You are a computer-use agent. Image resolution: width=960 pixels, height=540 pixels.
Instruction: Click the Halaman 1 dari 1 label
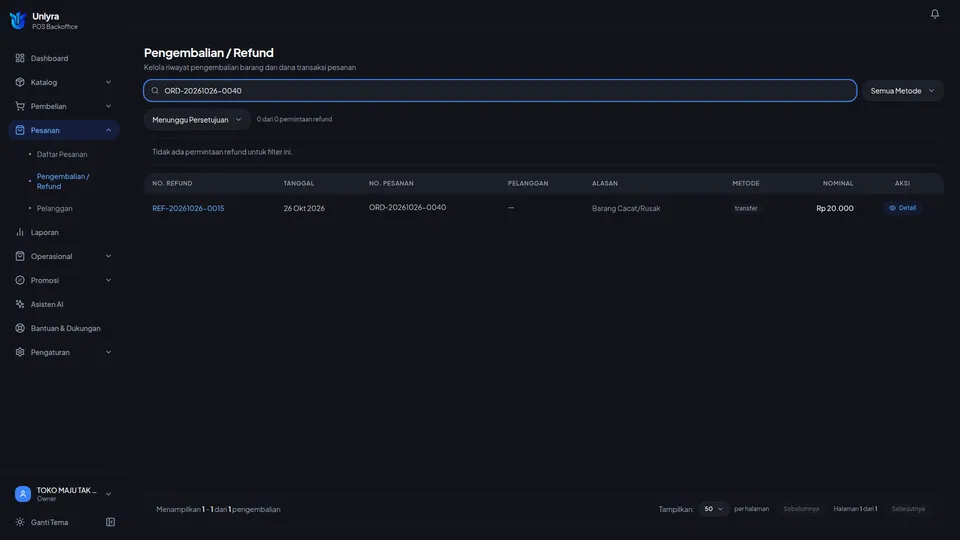click(855, 509)
